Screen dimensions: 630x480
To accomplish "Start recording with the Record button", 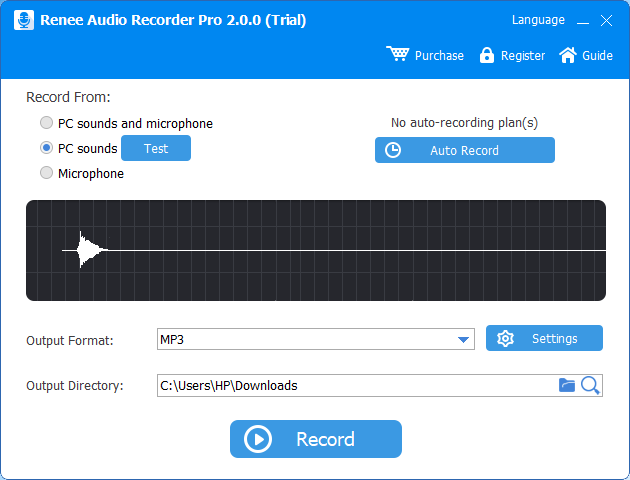I will pyautogui.click(x=316, y=439).
